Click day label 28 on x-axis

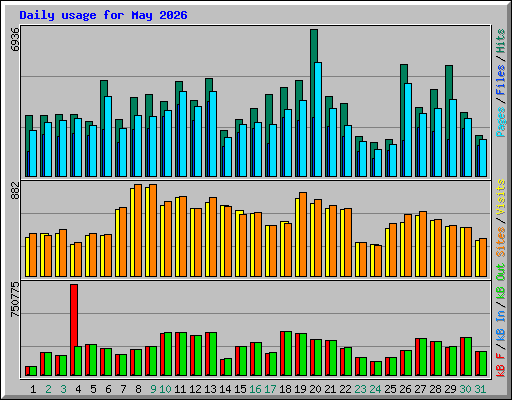(435, 389)
